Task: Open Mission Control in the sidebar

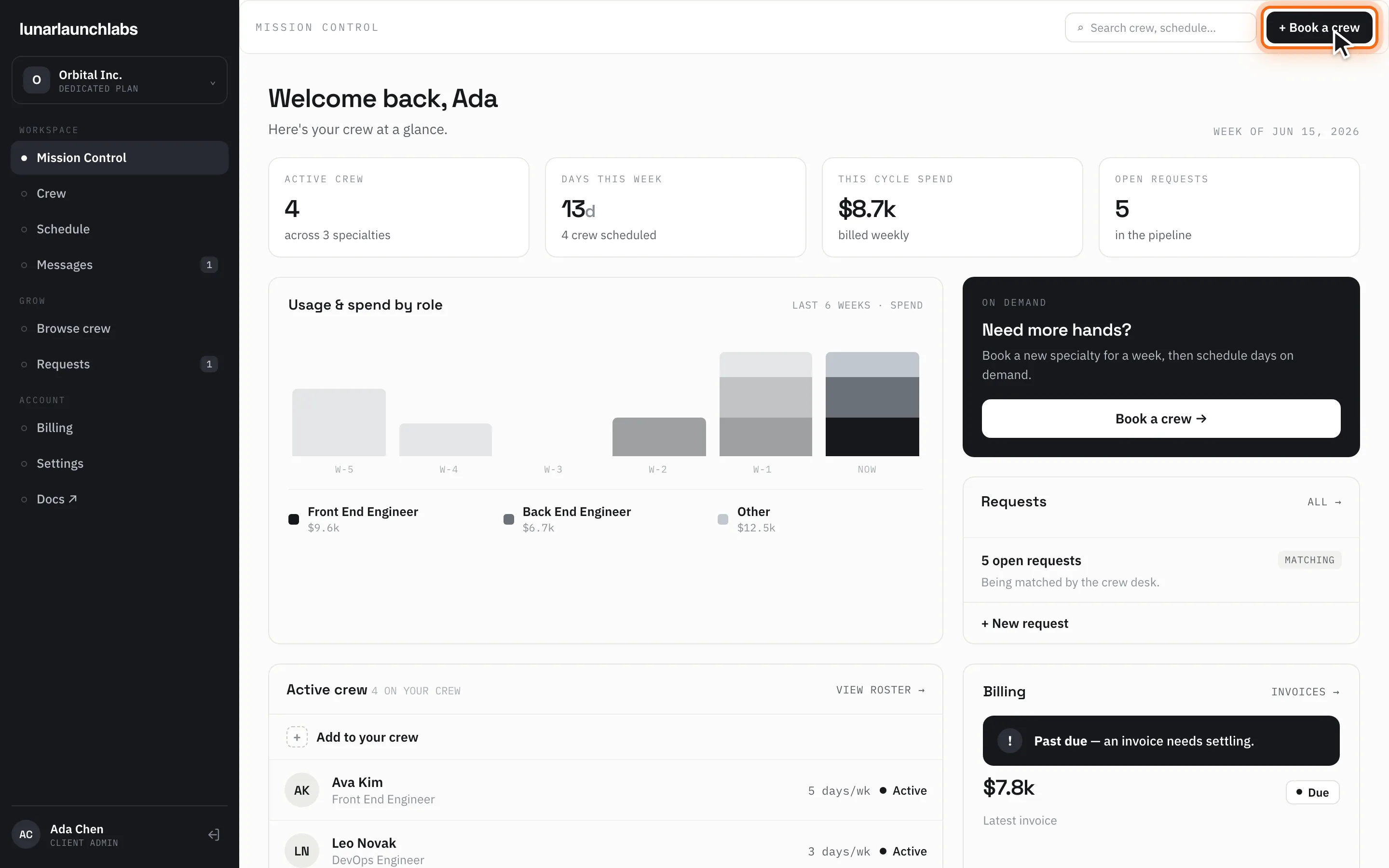Action: (120, 158)
